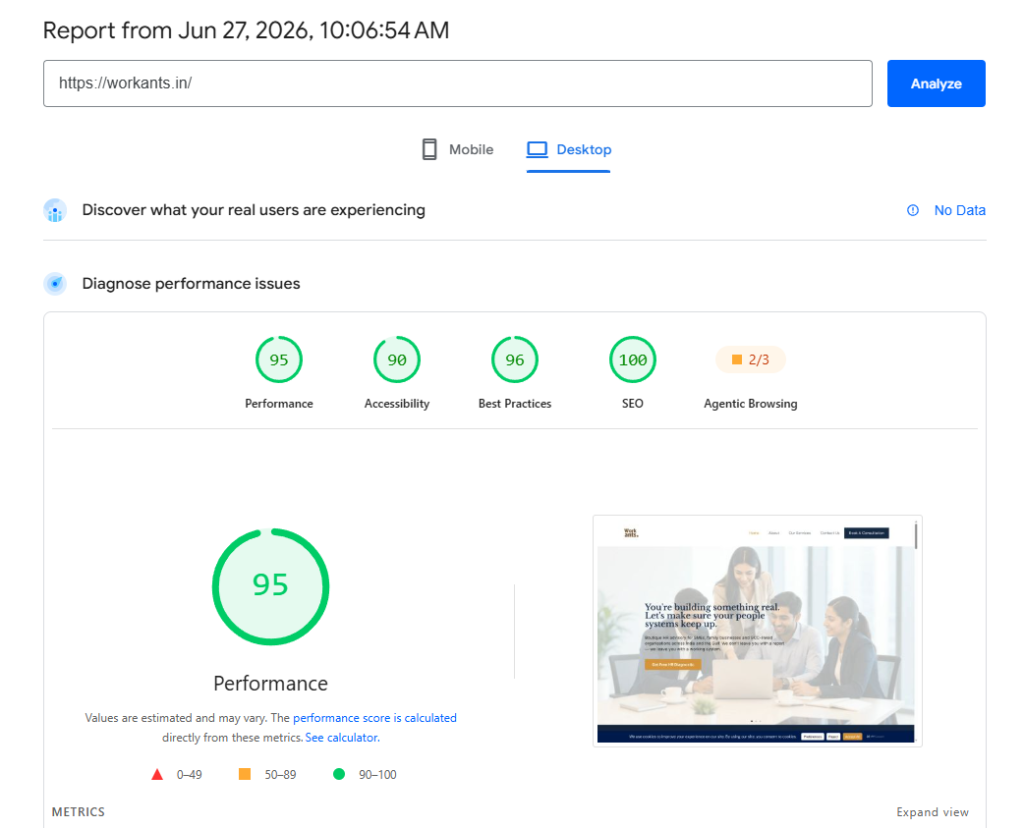Screen dimensions: 1024x828
Task: Click the URL field containing https://workants.in/
Action: (x=458, y=84)
